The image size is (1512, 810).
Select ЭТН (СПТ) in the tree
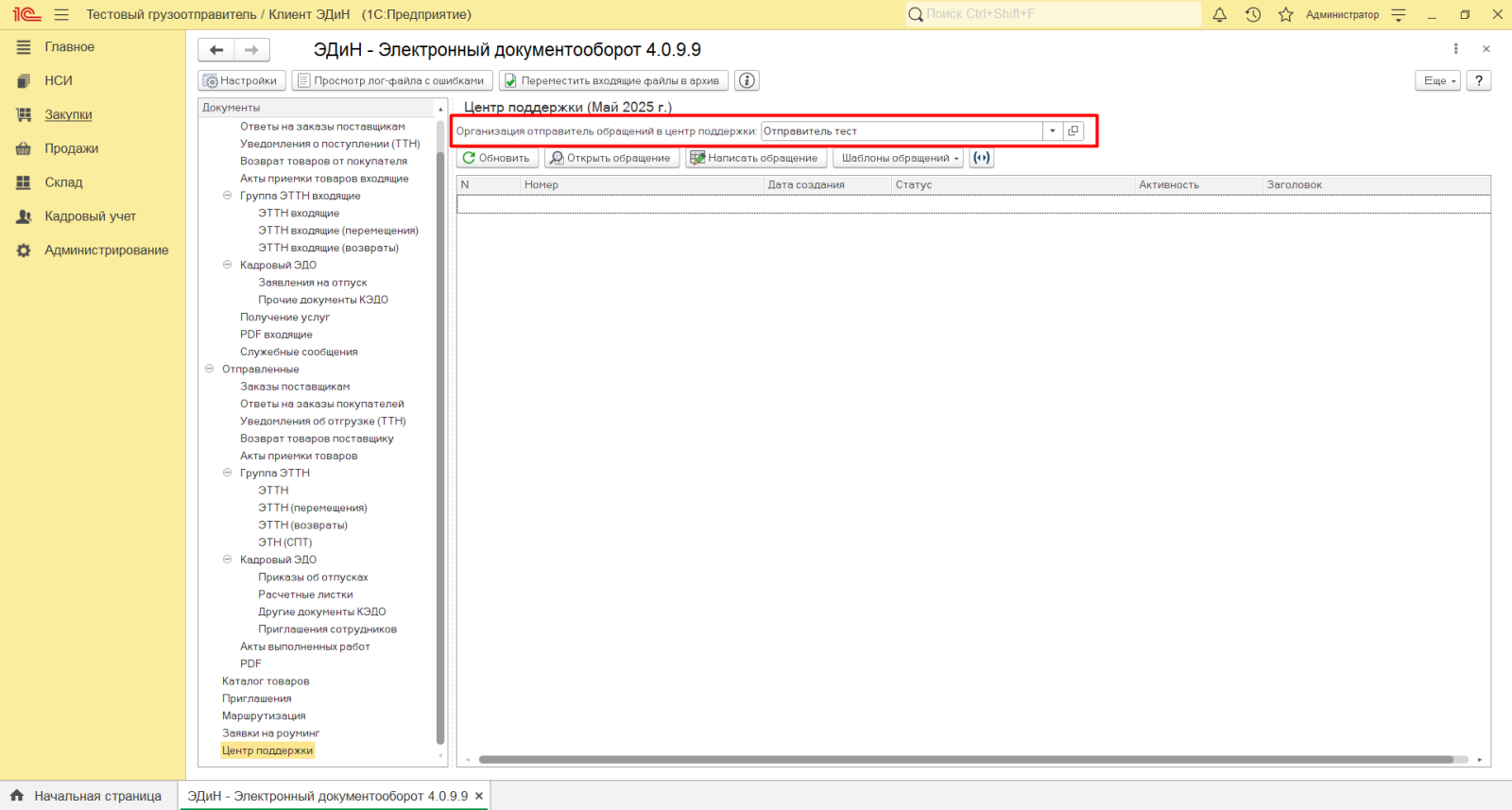[285, 543]
